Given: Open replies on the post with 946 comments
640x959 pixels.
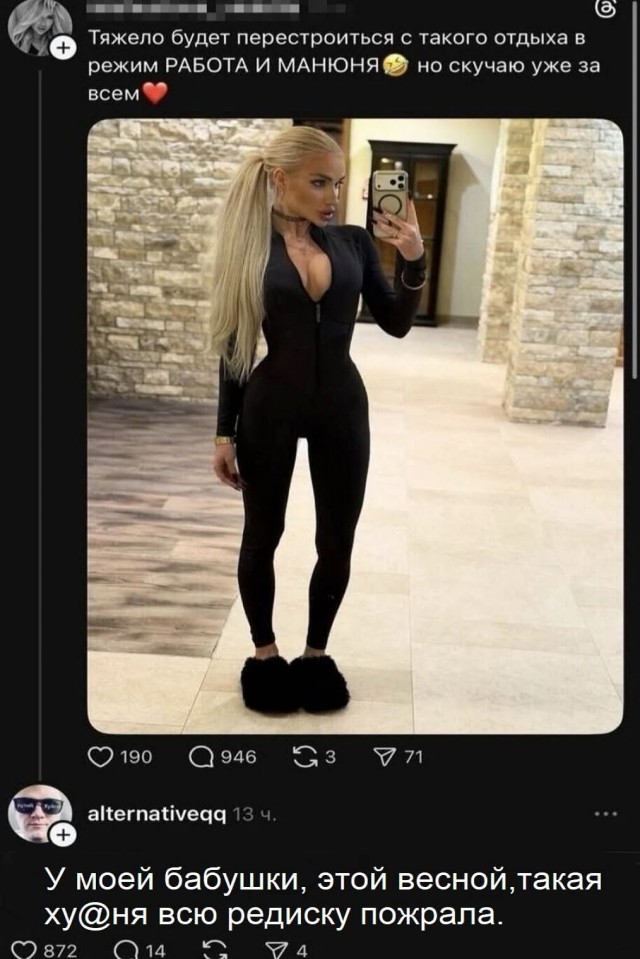Looking at the screenshot, I should click(200, 757).
